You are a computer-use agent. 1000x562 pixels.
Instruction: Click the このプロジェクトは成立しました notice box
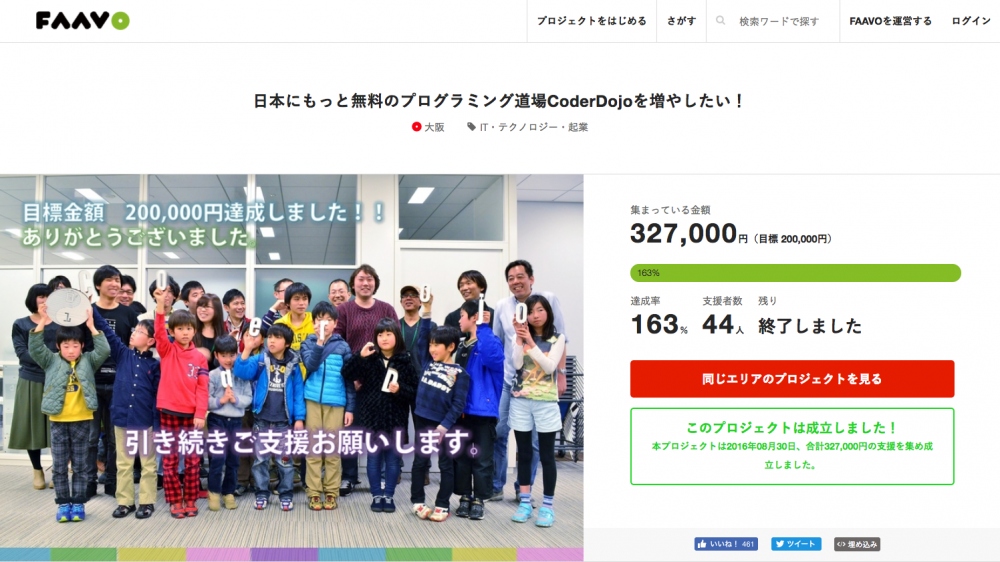pyautogui.click(x=792, y=447)
